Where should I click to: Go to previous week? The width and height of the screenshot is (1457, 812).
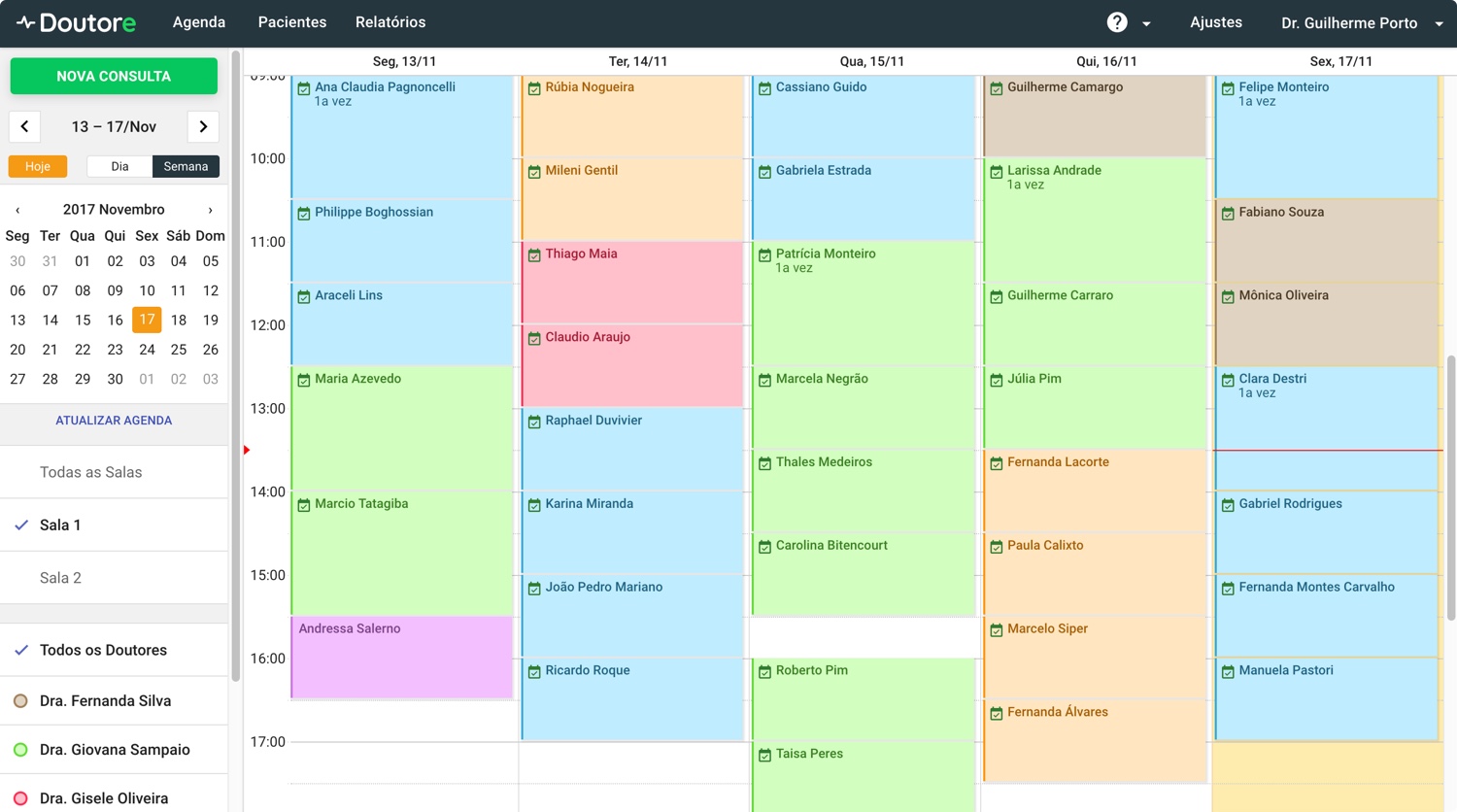(x=24, y=126)
